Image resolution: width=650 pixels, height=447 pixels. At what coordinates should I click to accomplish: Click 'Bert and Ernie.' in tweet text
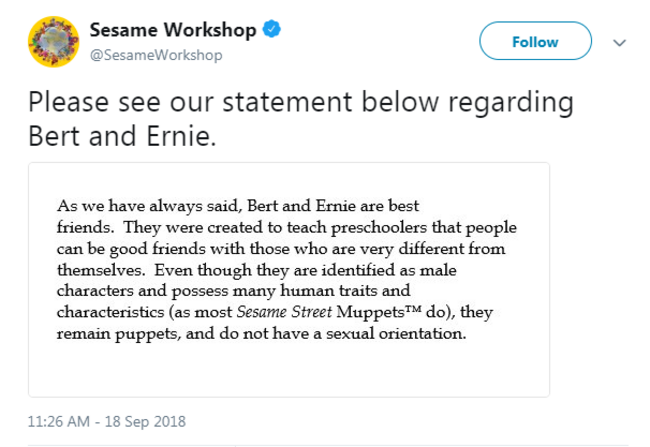122,136
